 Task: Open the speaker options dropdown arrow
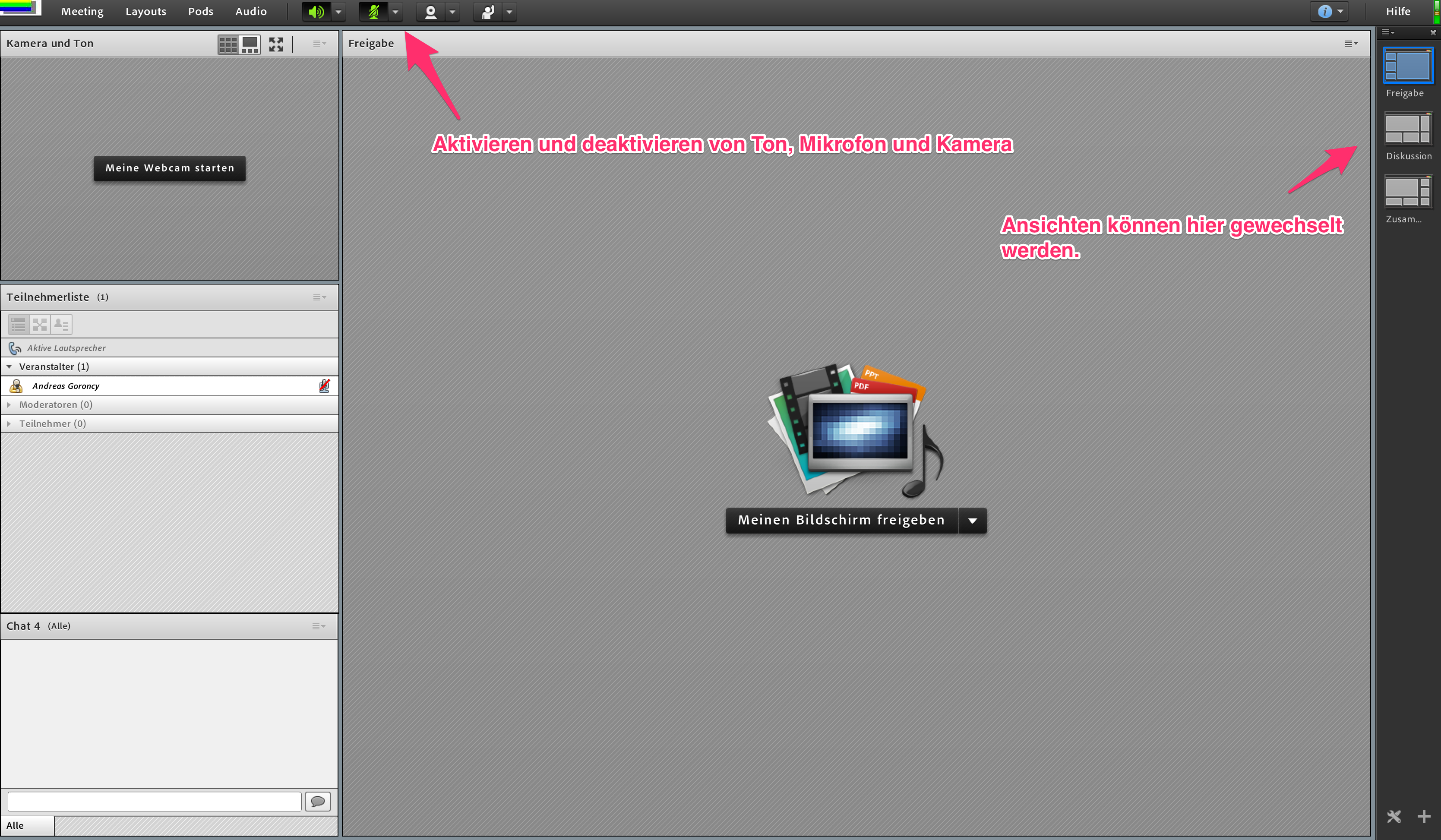click(338, 11)
